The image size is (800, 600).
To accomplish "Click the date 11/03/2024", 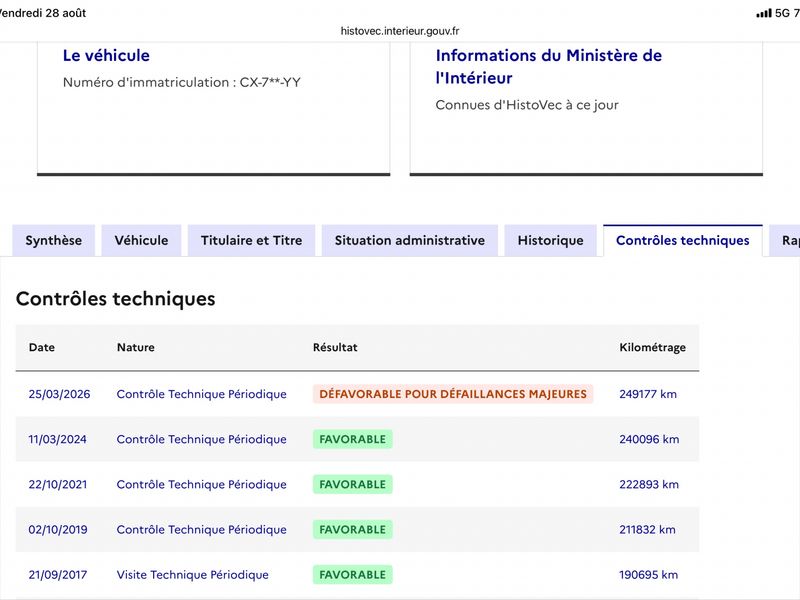I will pos(58,439).
